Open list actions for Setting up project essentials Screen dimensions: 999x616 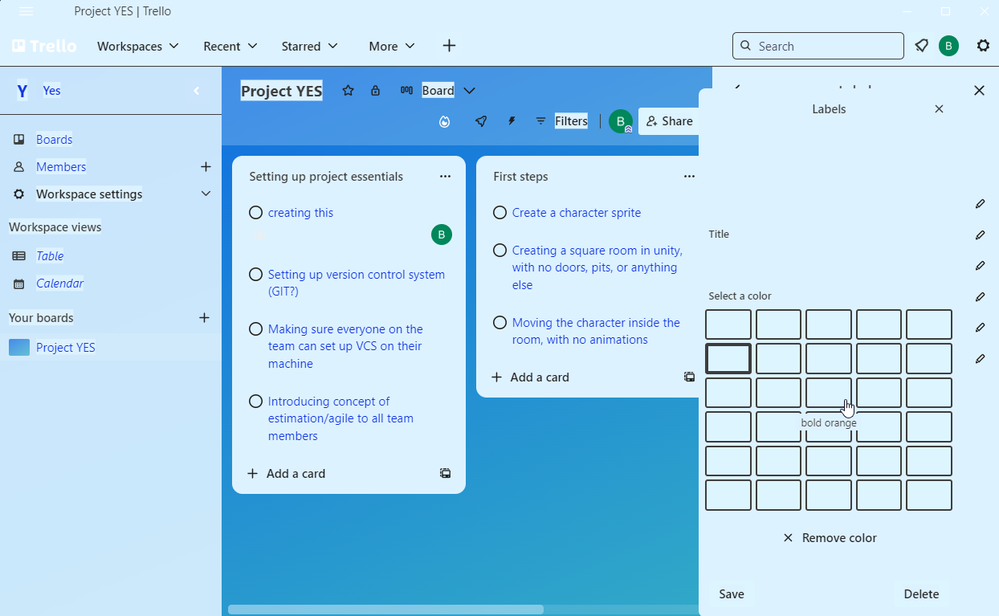[445, 176]
